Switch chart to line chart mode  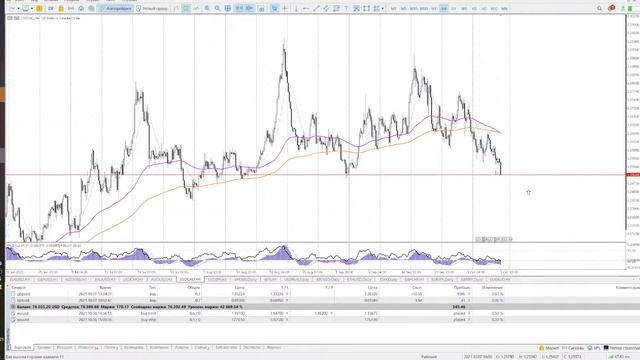196,9
